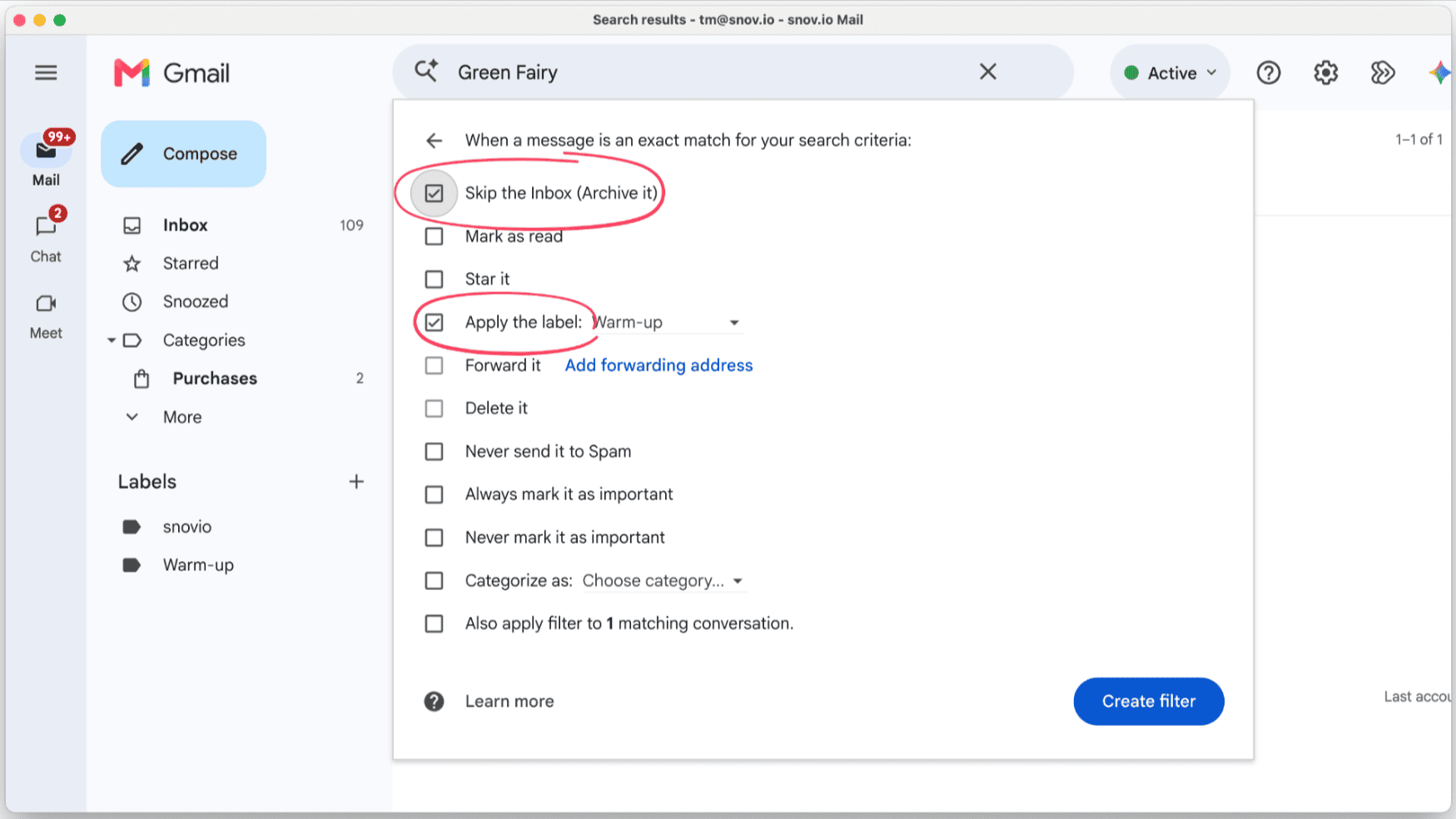Open Chat in side rail
Viewport: 1456px width, 819px height.
tap(46, 236)
